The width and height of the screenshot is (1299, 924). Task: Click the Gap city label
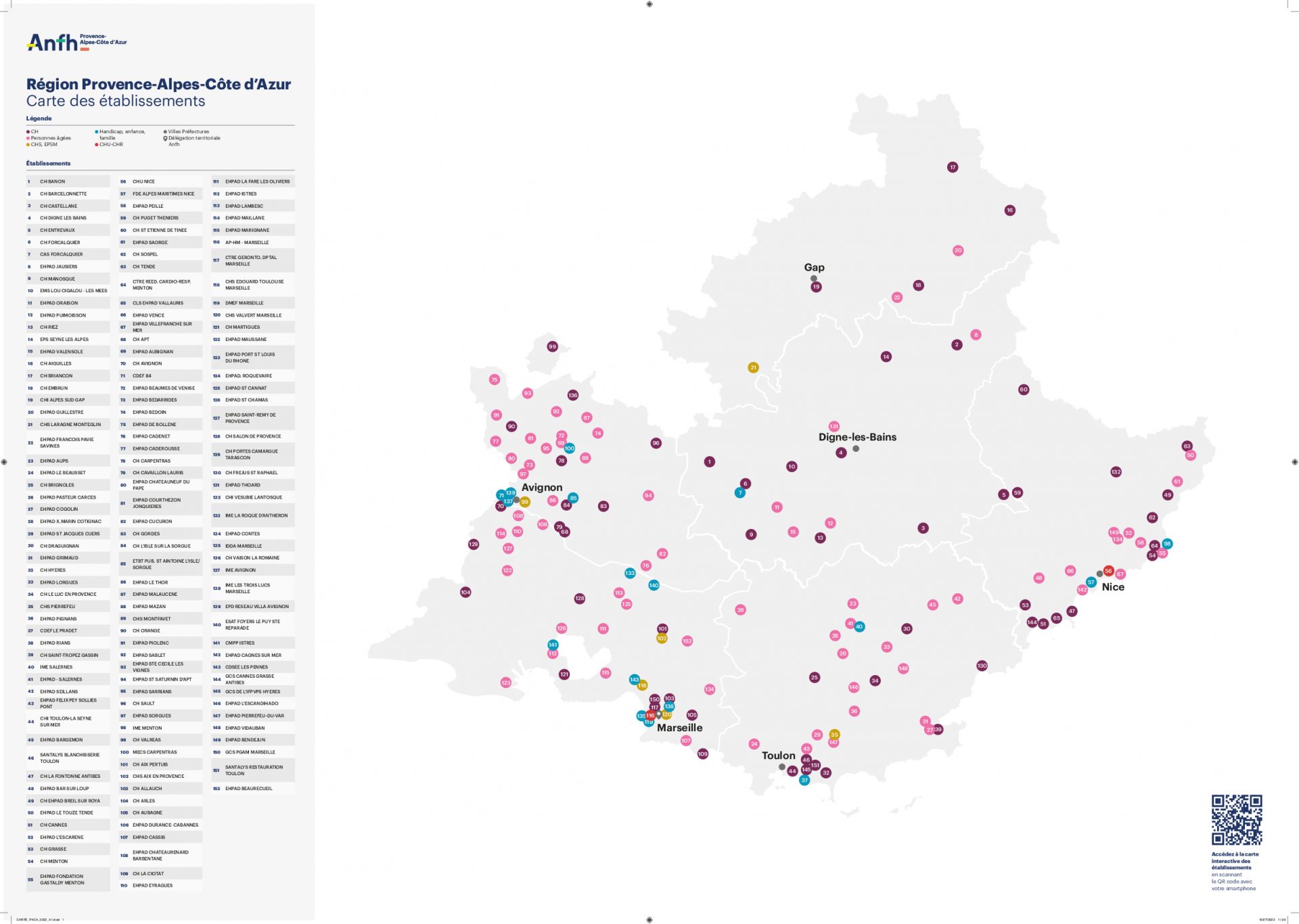814,267
